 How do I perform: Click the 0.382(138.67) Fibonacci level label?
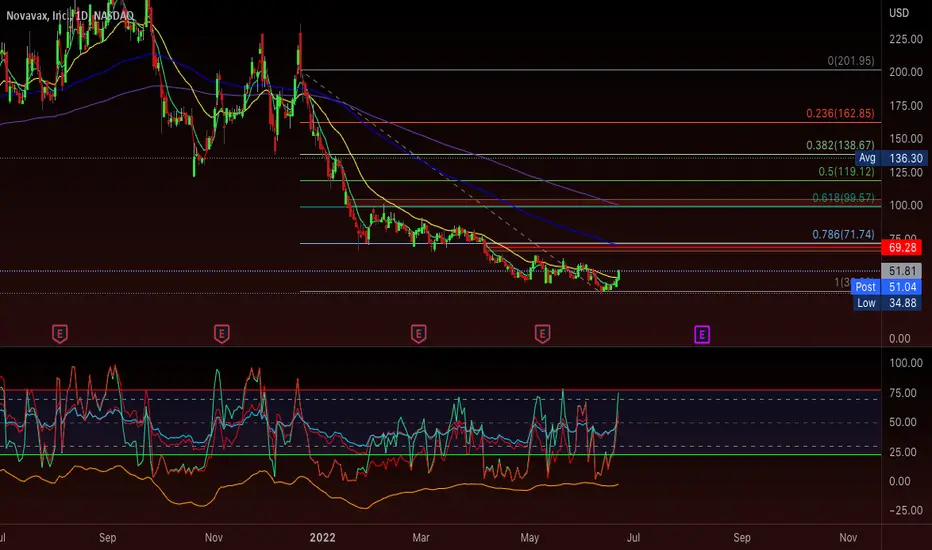click(x=840, y=145)
